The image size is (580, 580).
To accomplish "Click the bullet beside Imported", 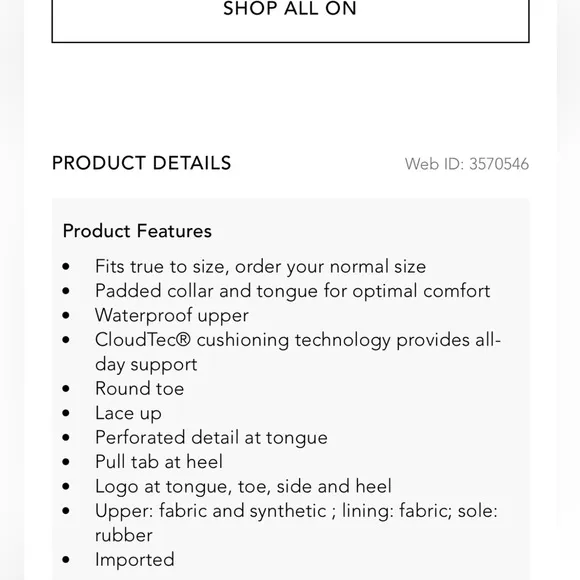I will (x=66, y=560).
